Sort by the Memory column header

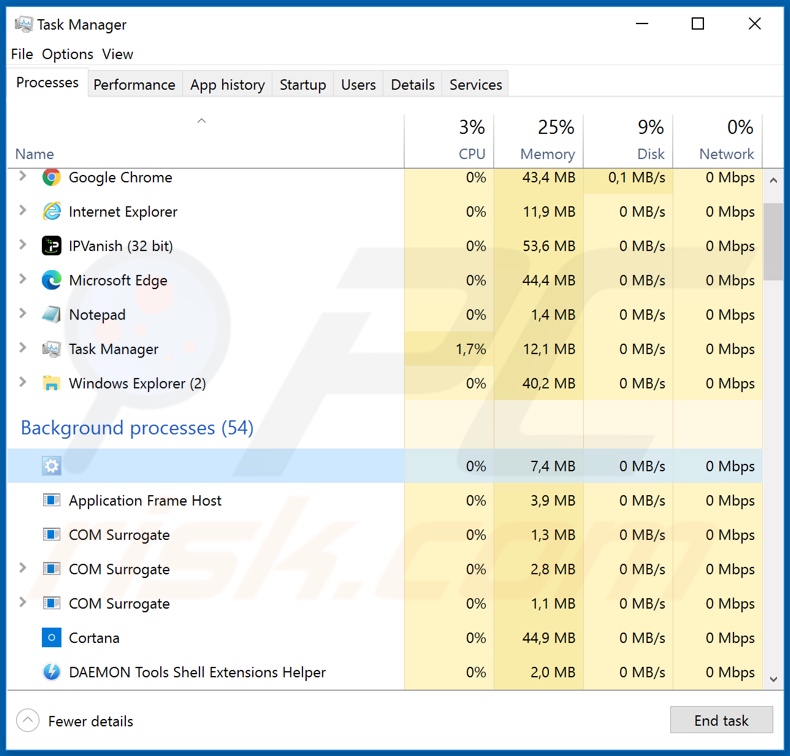pyautogui.click(x=539, y=141)
